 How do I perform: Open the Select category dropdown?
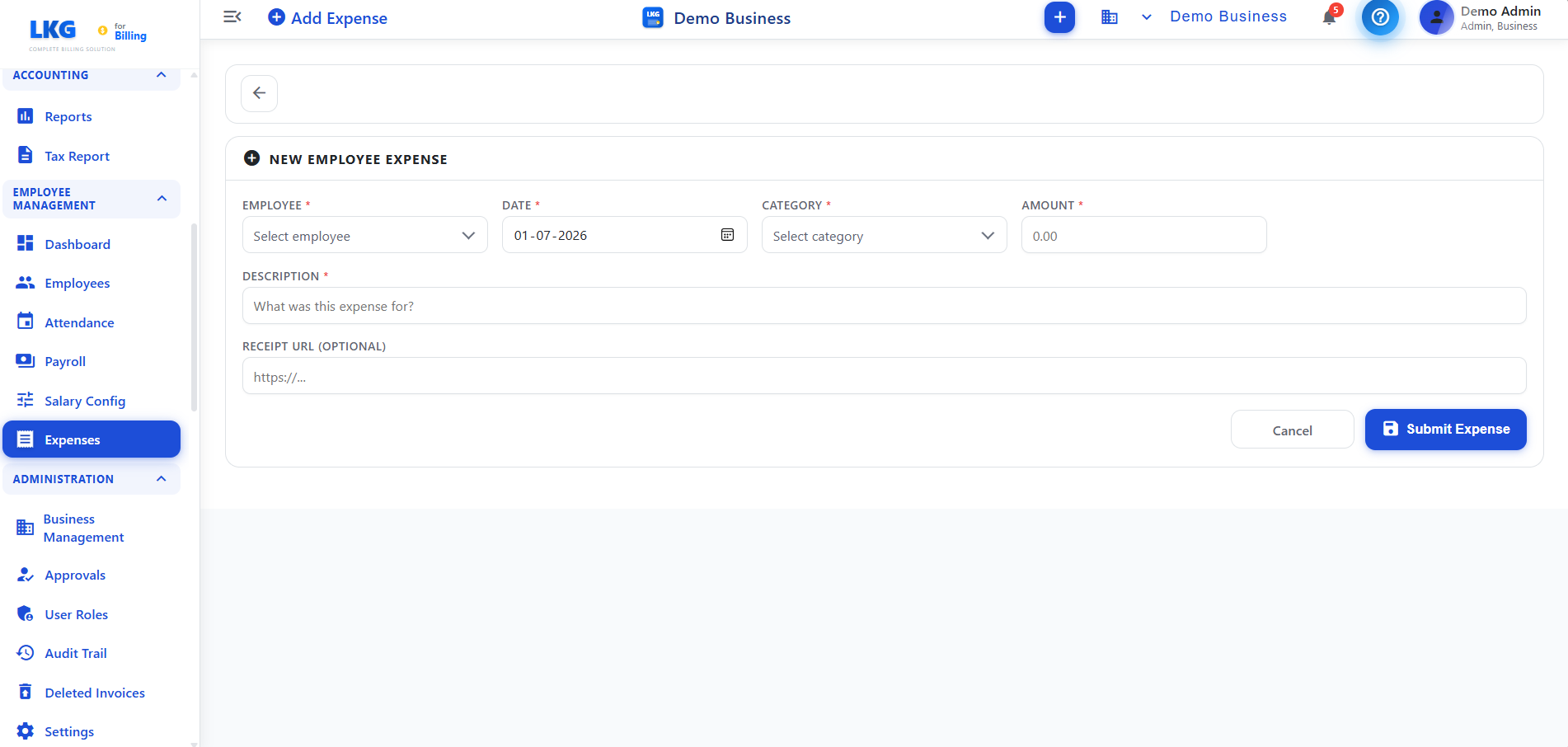[884, 236]
